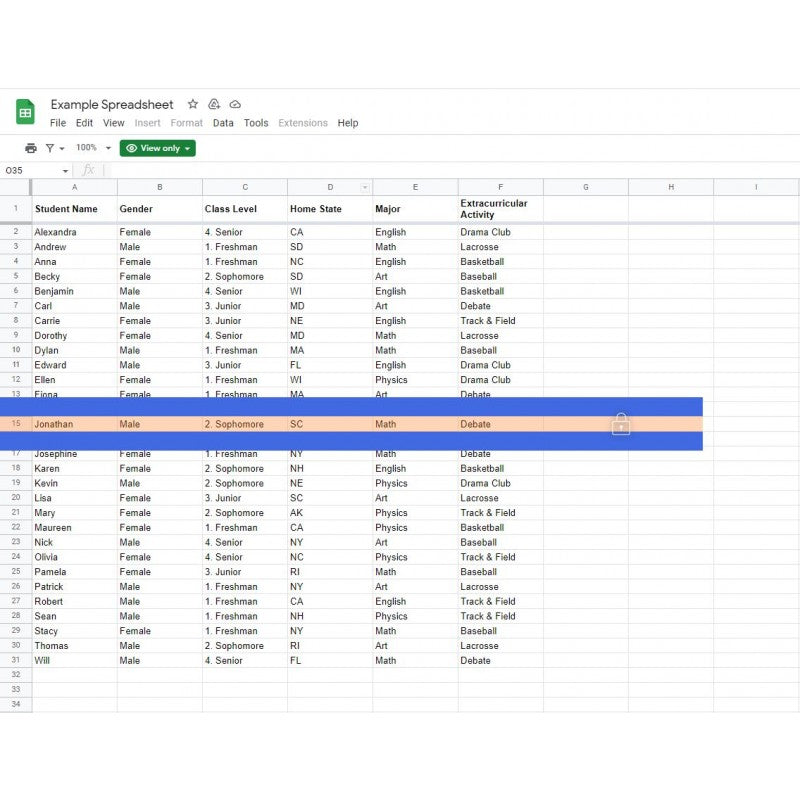This screenshot has width=800, height=800.
Task: Open the Data menu
Action: pos(223,123)
